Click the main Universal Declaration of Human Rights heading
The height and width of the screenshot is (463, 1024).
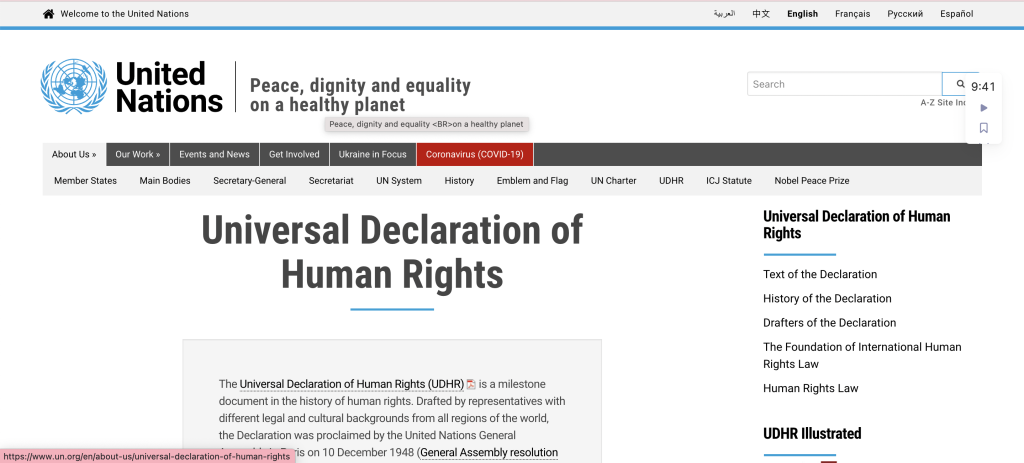click(392, 252)
